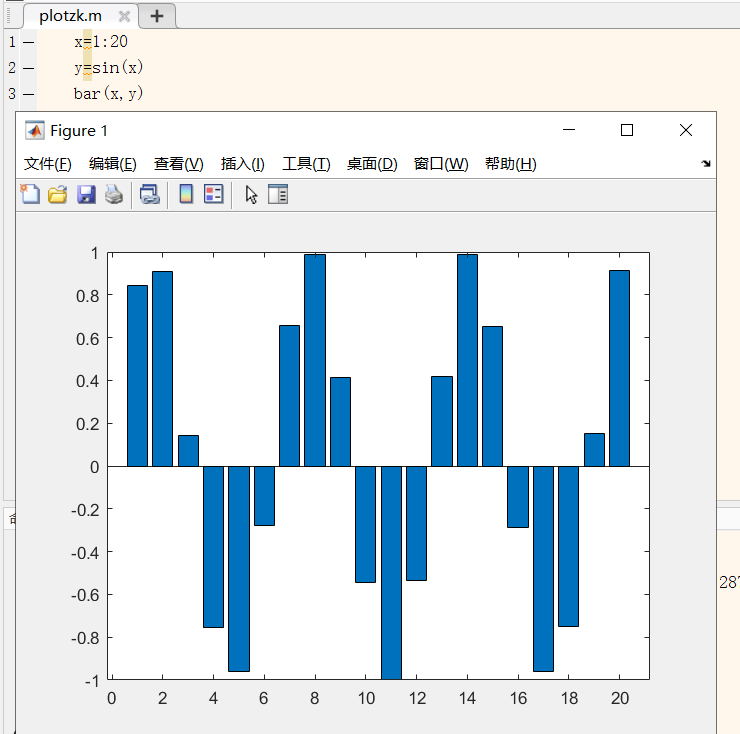The image size is (740, 734).
Task: Click the y-axis label 0.8
Action: coord(88,296)
